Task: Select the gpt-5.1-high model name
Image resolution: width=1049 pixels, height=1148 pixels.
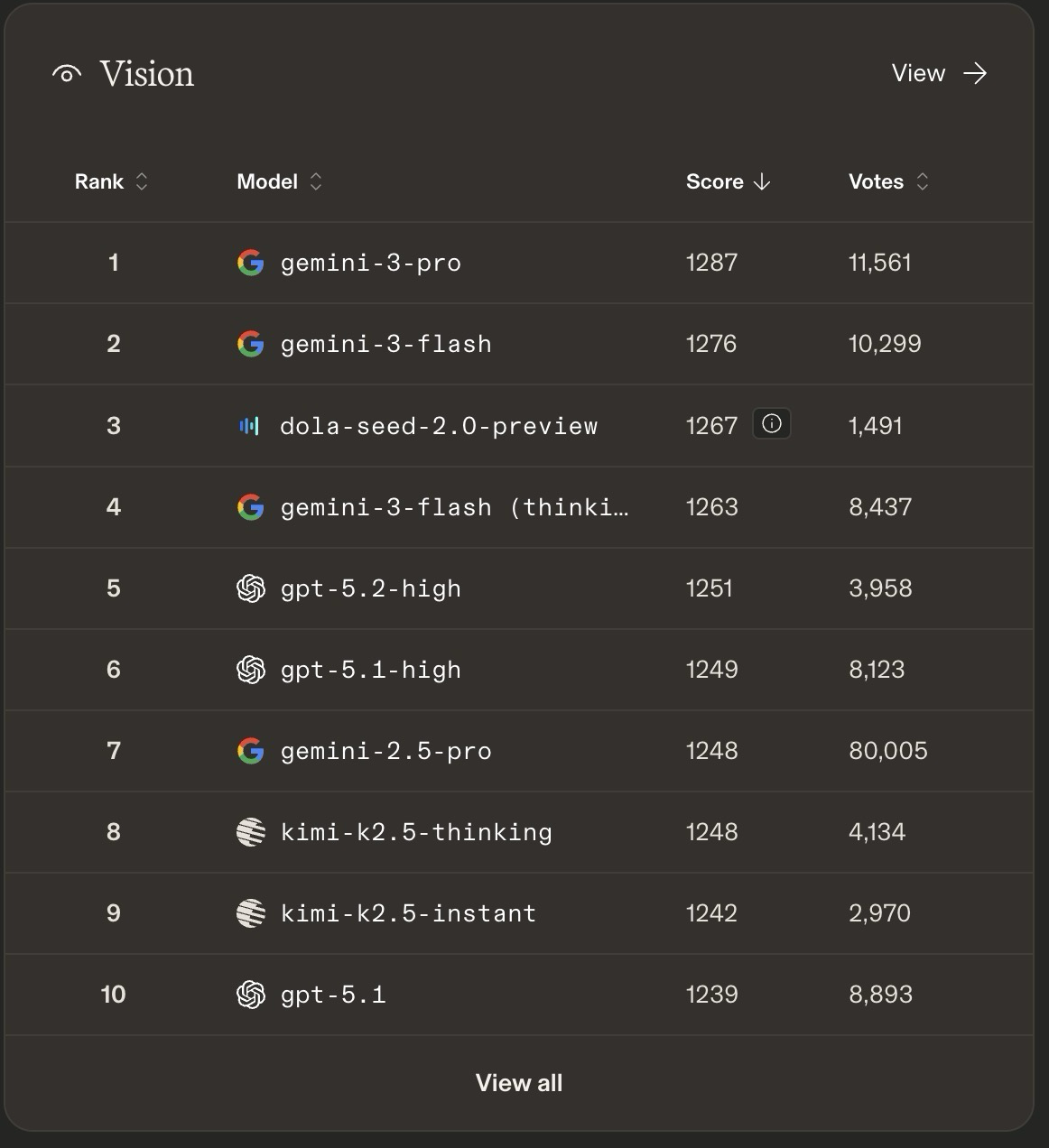Action: (x=371, y=670)
